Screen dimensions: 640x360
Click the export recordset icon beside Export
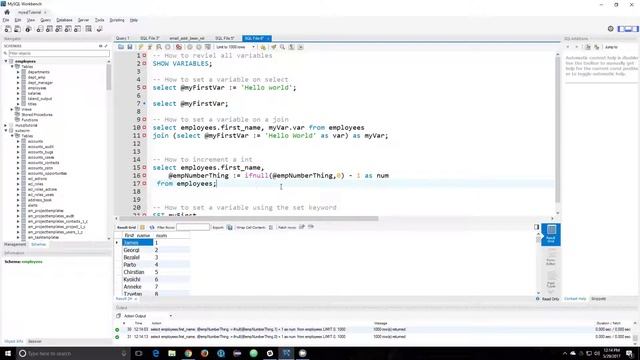coord(229,227)
